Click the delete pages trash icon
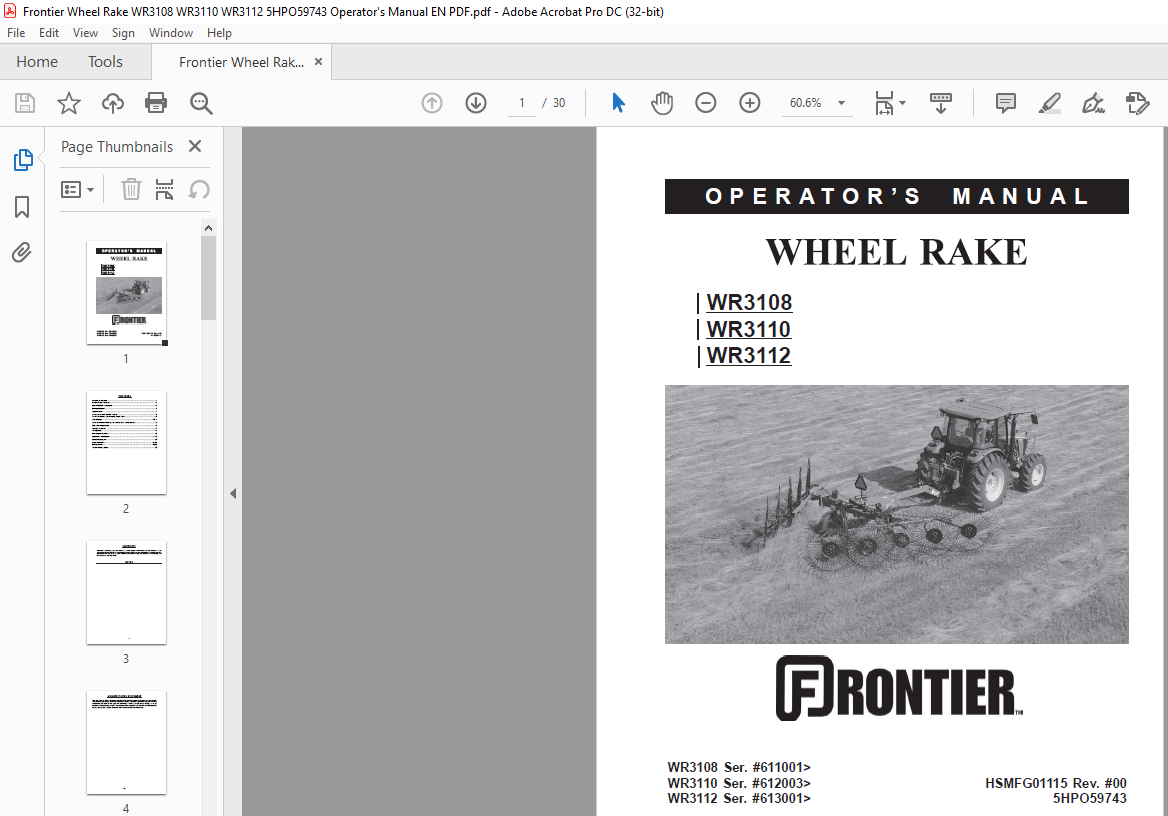Image resolution: width=1168 pixels, height=816 pixels. [131, 189]
